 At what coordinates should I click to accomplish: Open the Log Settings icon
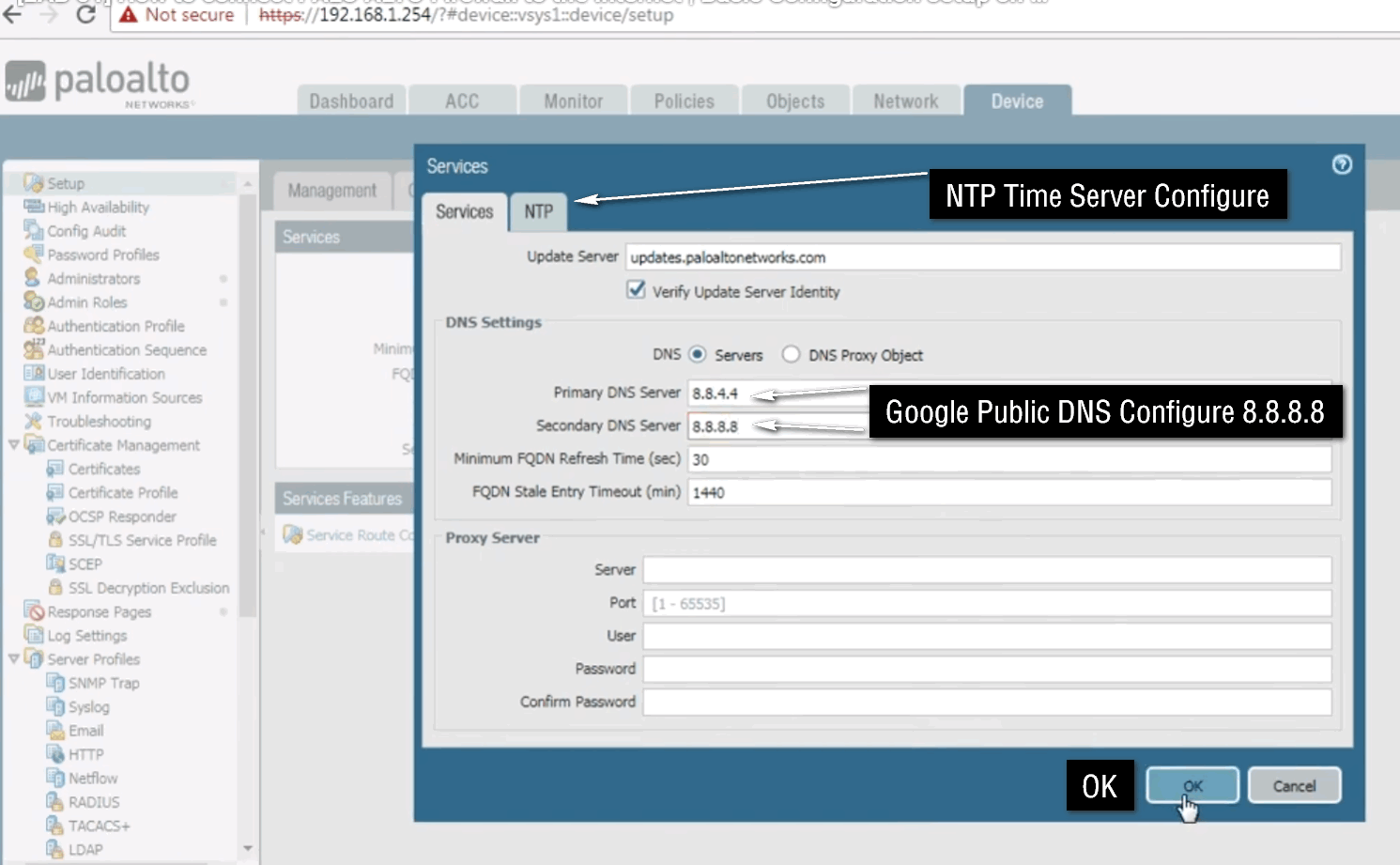(x=34, y=635)
